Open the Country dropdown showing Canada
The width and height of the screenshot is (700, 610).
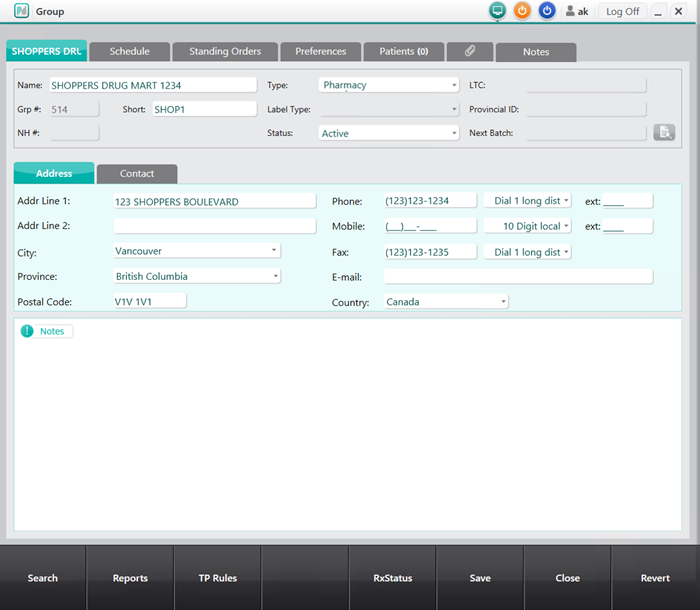point(446,302)
